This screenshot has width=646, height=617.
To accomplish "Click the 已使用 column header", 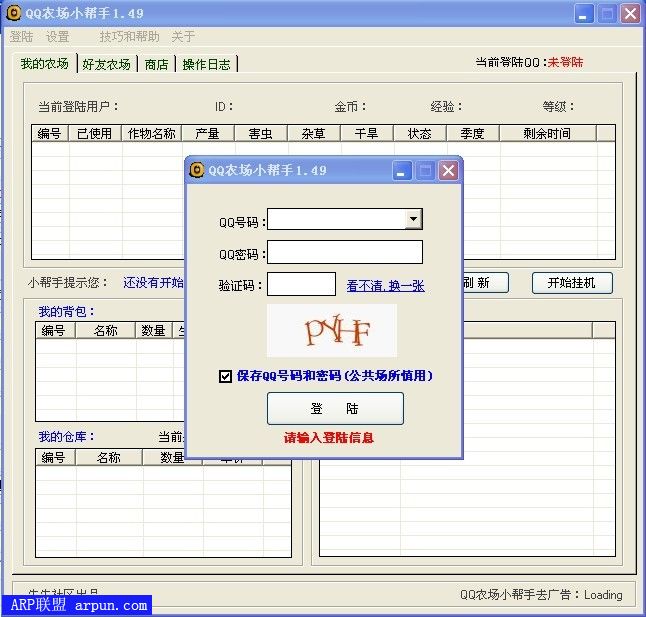I will point(95,133).
